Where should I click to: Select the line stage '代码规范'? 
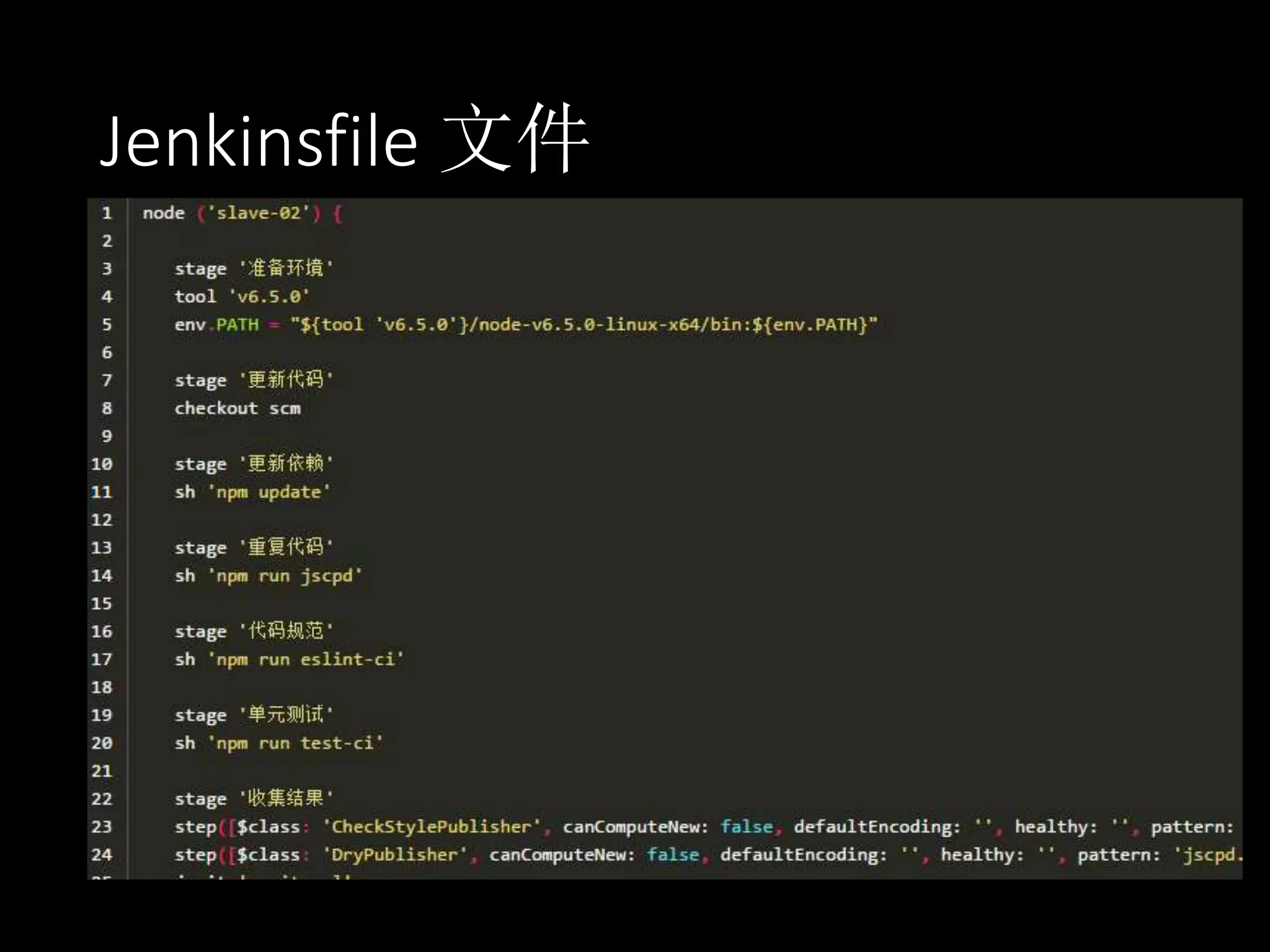pos(254,631)
